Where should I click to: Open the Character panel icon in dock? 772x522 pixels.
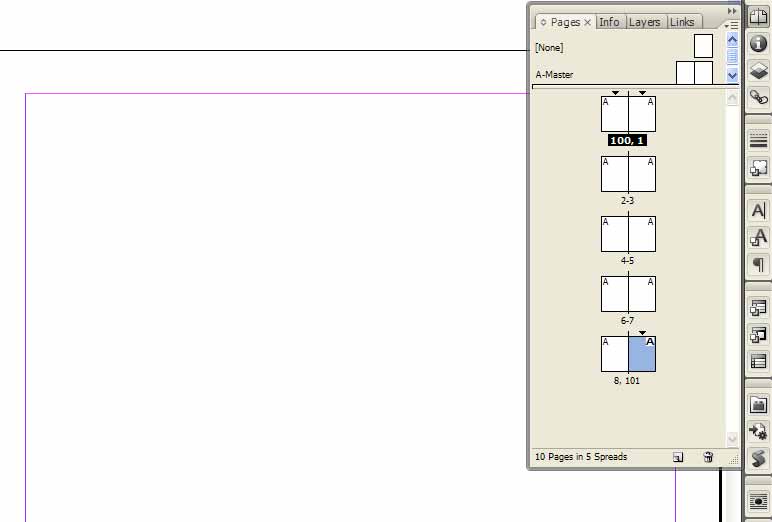tap(758, 211)
